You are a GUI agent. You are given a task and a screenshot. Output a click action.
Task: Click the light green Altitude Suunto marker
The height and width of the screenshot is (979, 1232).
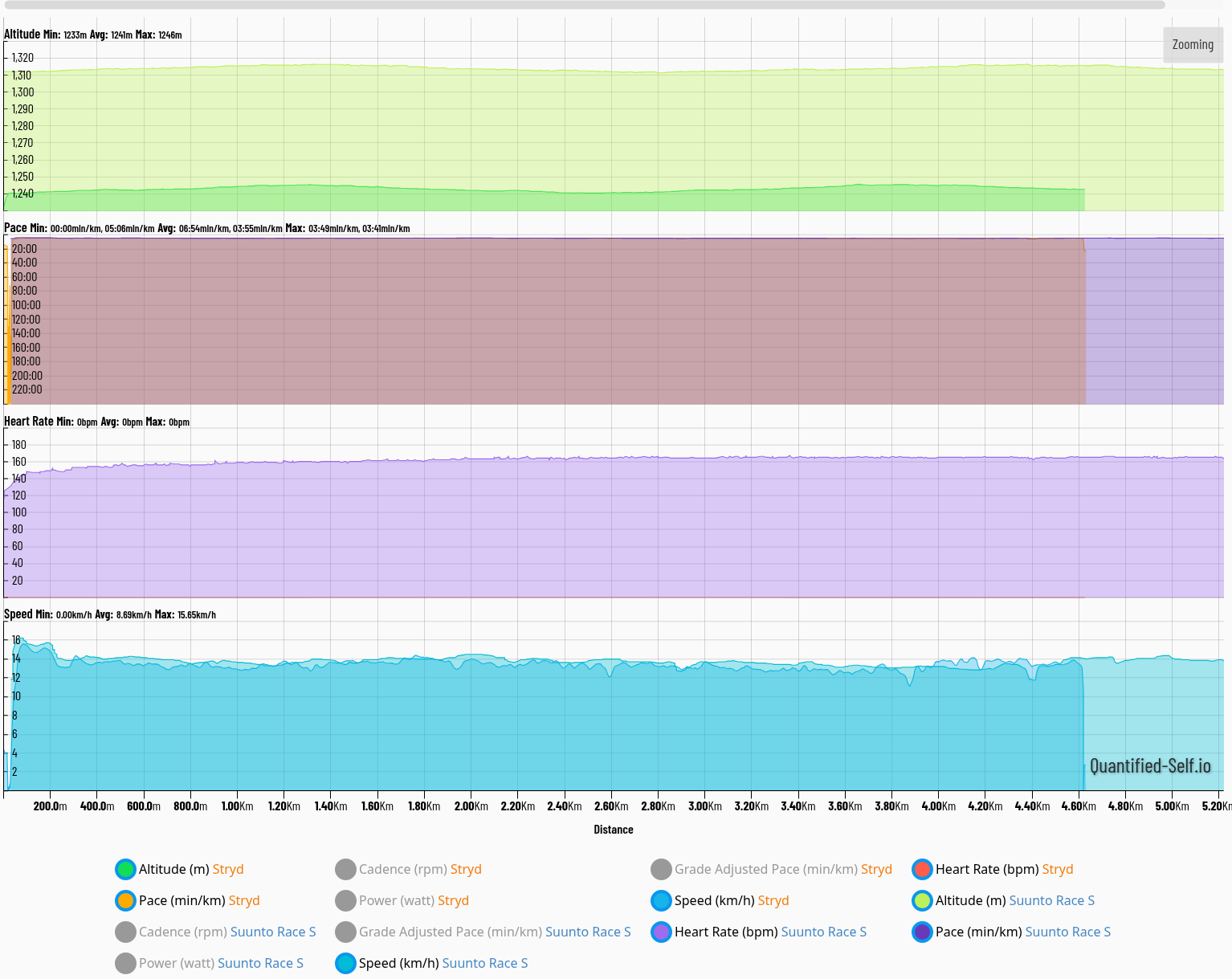(x=922, y=900)
